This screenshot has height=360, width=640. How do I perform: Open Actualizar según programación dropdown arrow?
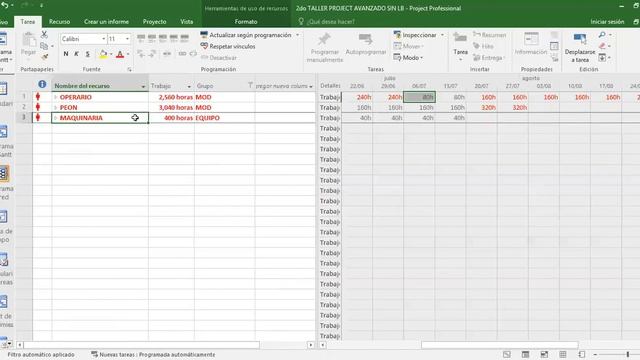coord(298,35)
